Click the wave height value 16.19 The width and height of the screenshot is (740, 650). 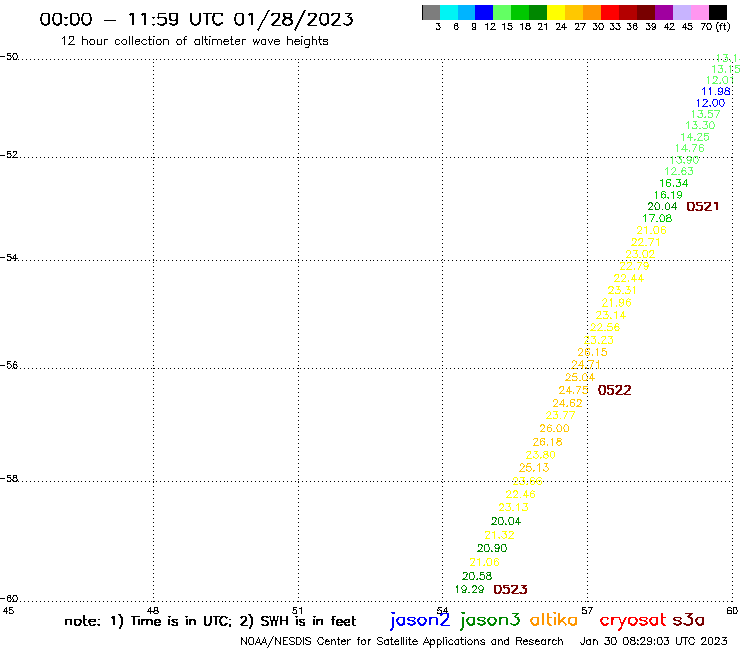point(668,195)
